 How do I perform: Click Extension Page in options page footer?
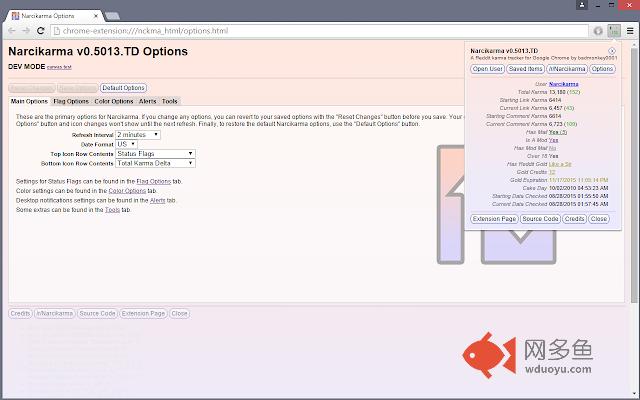pyautogui.click(x=143, y=313)
